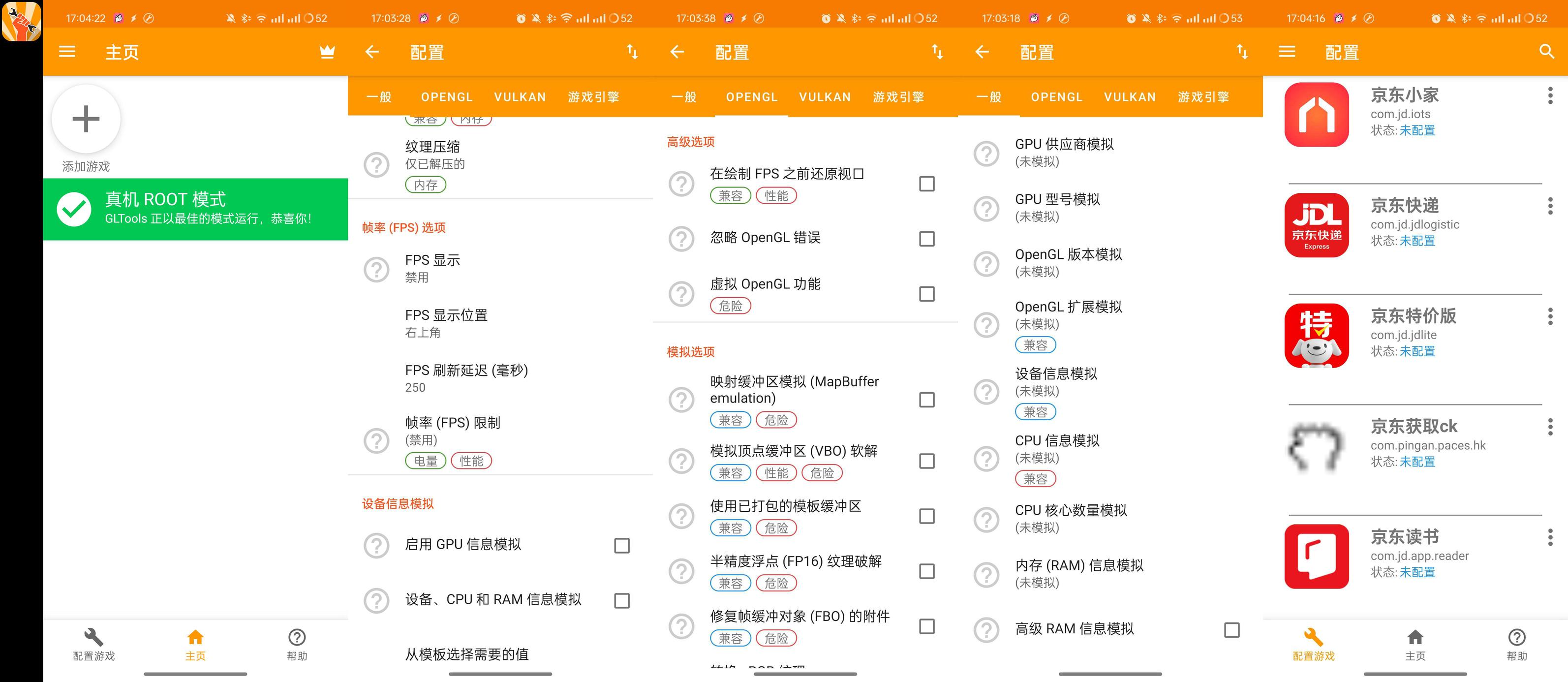Open help for FPS 显示 option
Viewport: 1568px width, 682px height.
(376, 269)
